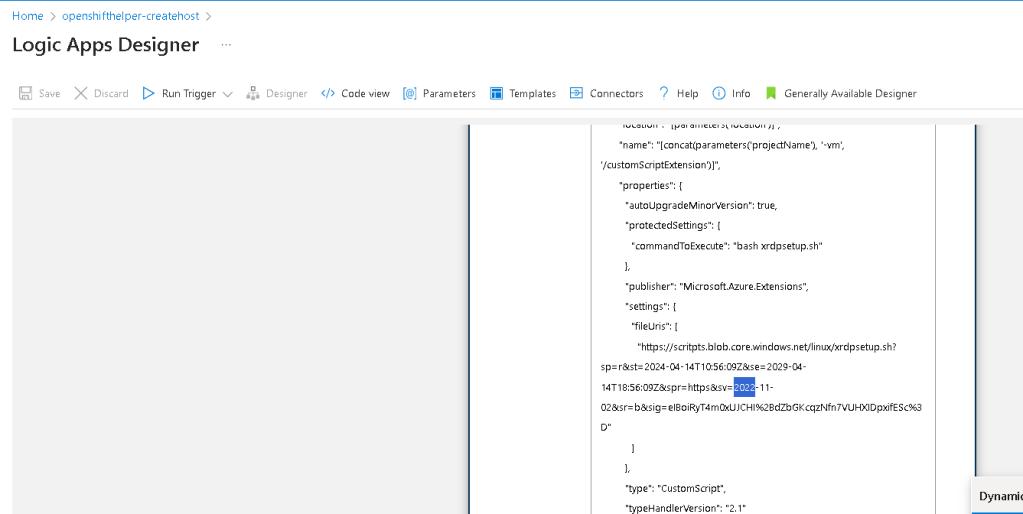The height and width of the screenshot is (514, 1023).
Task: Click Generally Available Designer label
Action: [850, 93]
